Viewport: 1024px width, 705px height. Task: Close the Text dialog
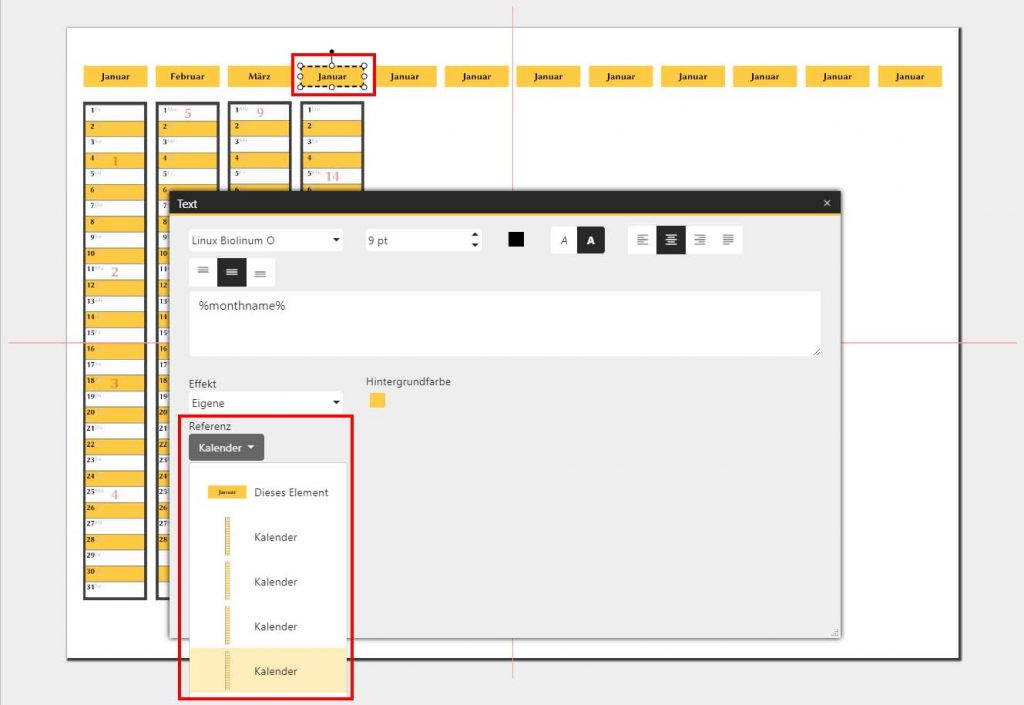click(827, 203)
